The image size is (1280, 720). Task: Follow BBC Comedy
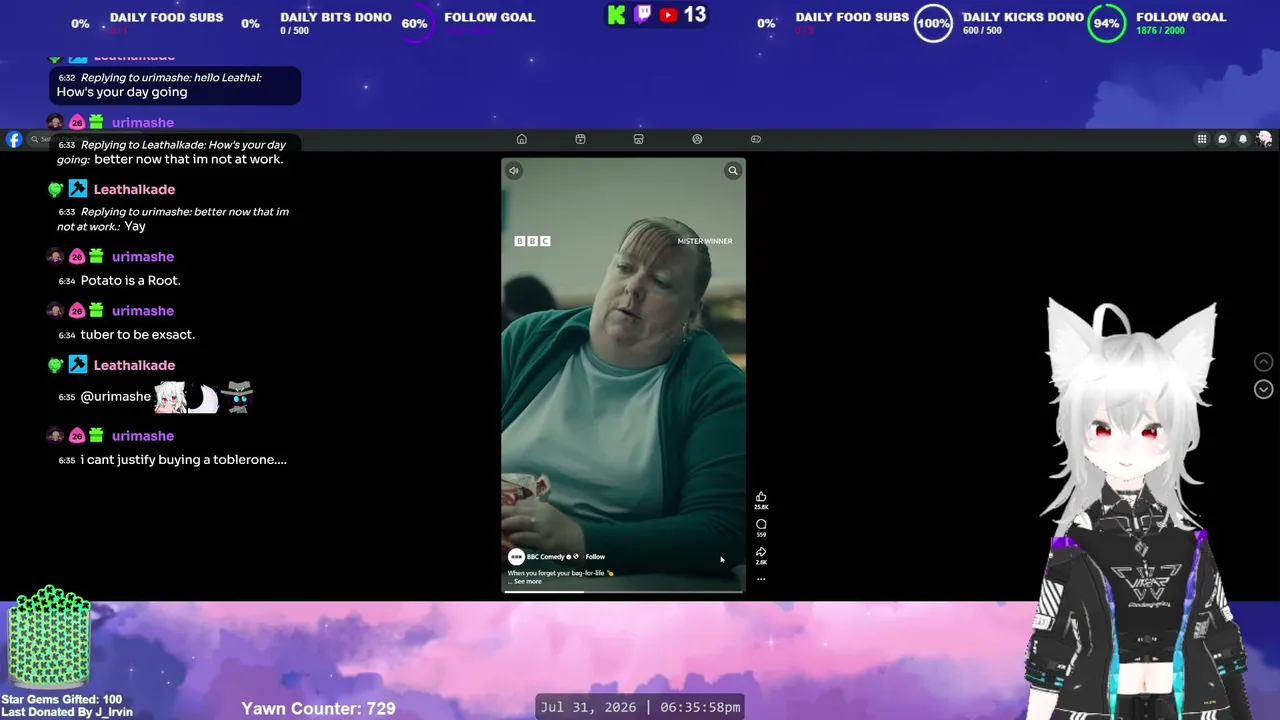pyautogui.click(x=595, y=557)
